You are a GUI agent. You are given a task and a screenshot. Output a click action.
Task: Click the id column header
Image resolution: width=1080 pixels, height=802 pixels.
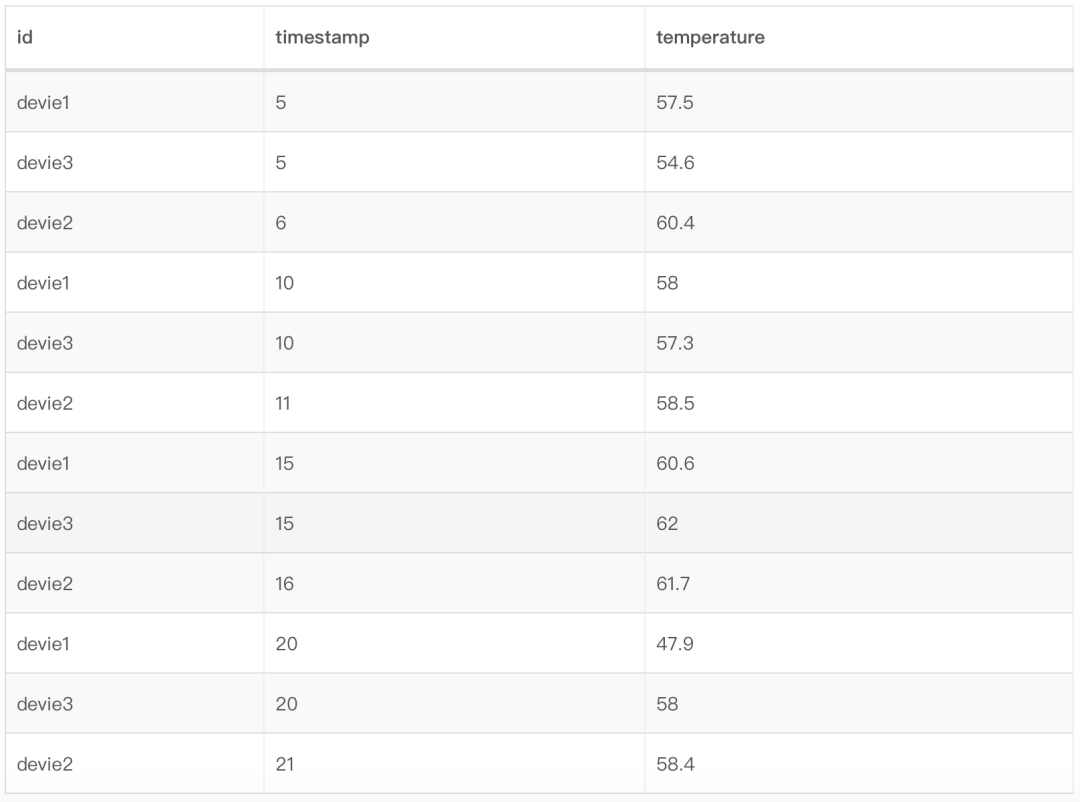pyautogui.click(x=26, y=38)
